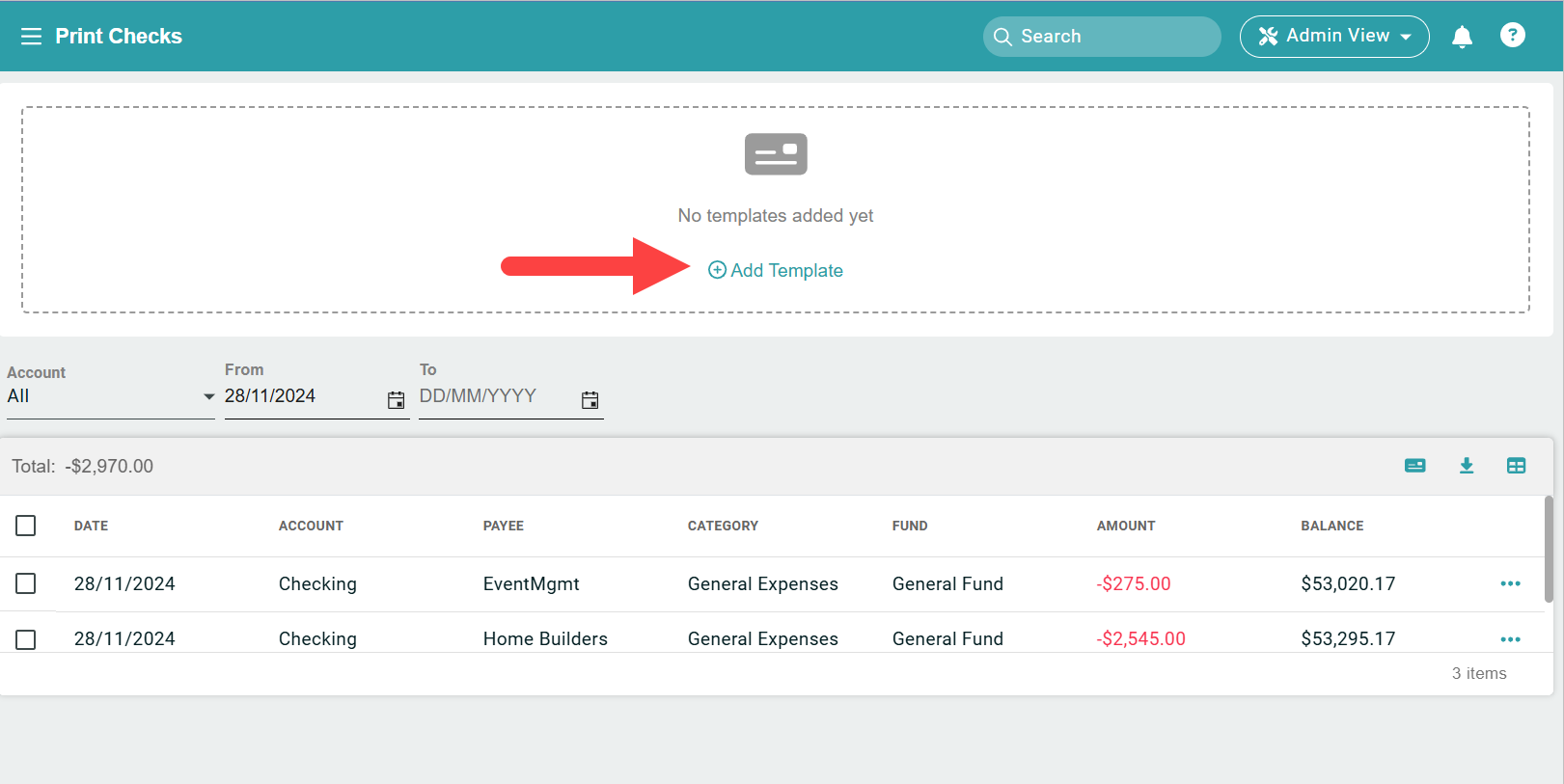Select the EventMgmt transaction checkbox
The width and height of the screenshot is (1564, 784).
26,583
